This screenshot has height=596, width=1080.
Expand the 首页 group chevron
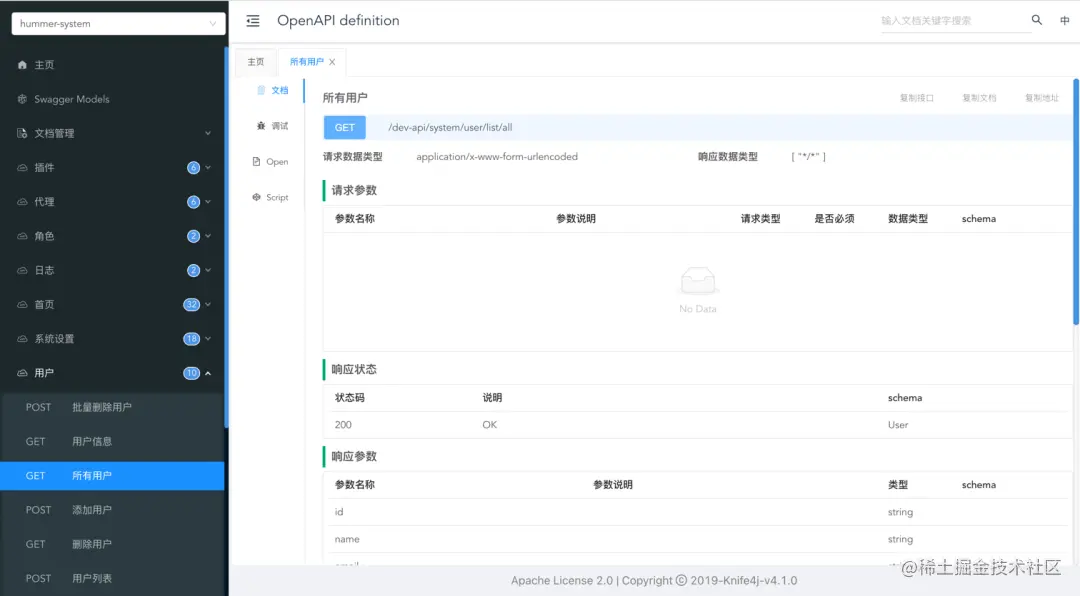click(208, 305)
